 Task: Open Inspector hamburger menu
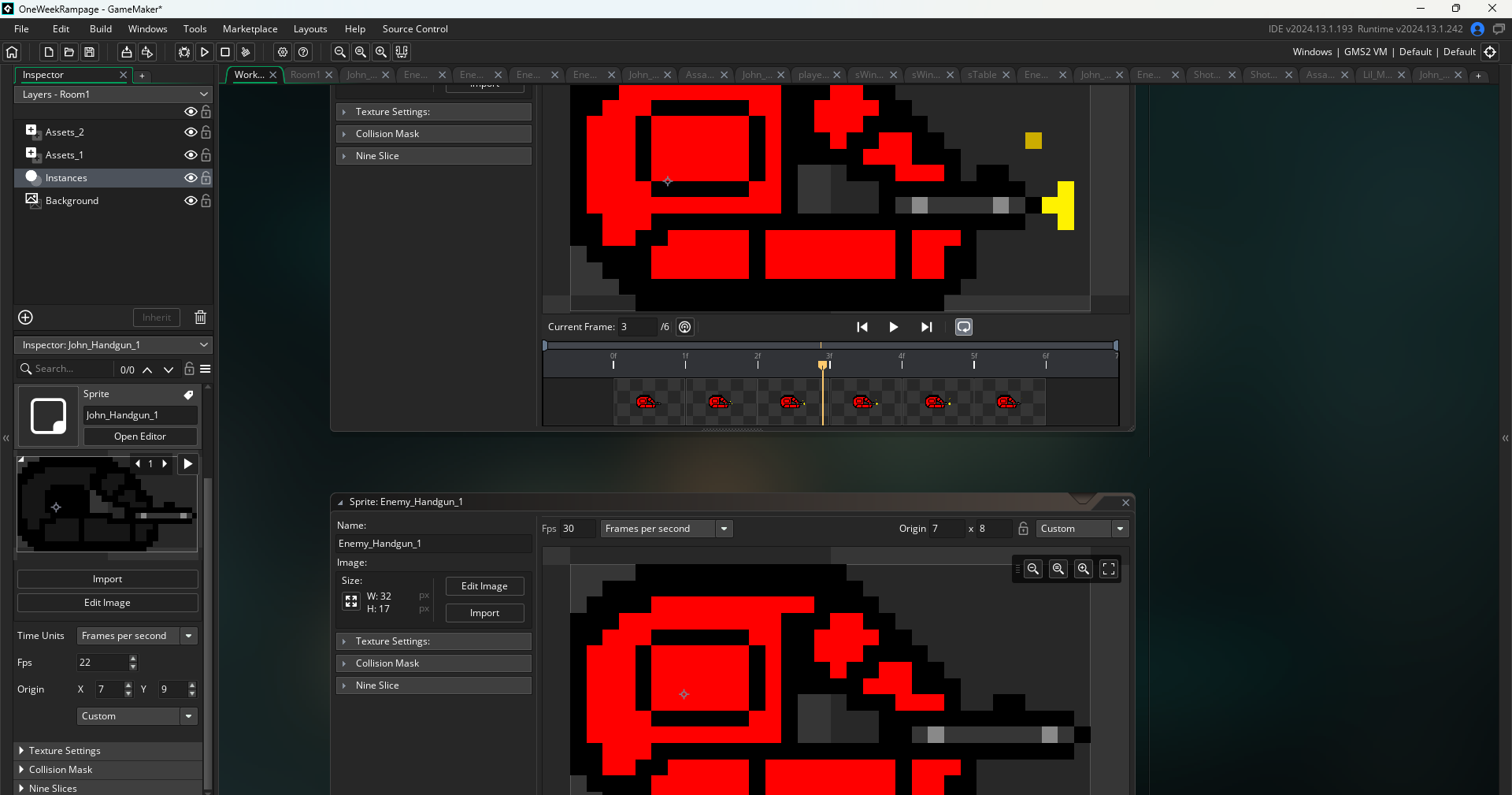click(206, 370)
